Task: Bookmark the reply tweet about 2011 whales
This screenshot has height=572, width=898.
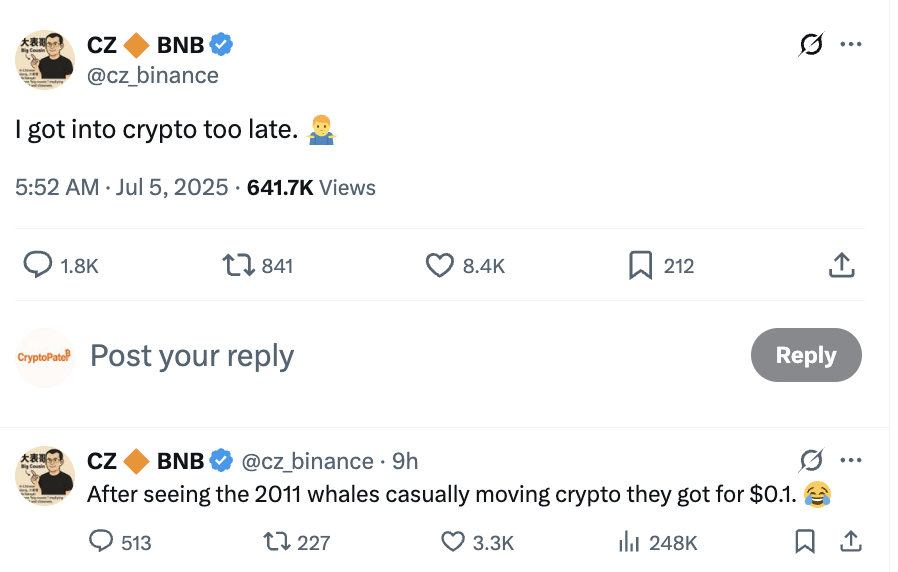Action: pyautogui.click(x=805, y=541)
